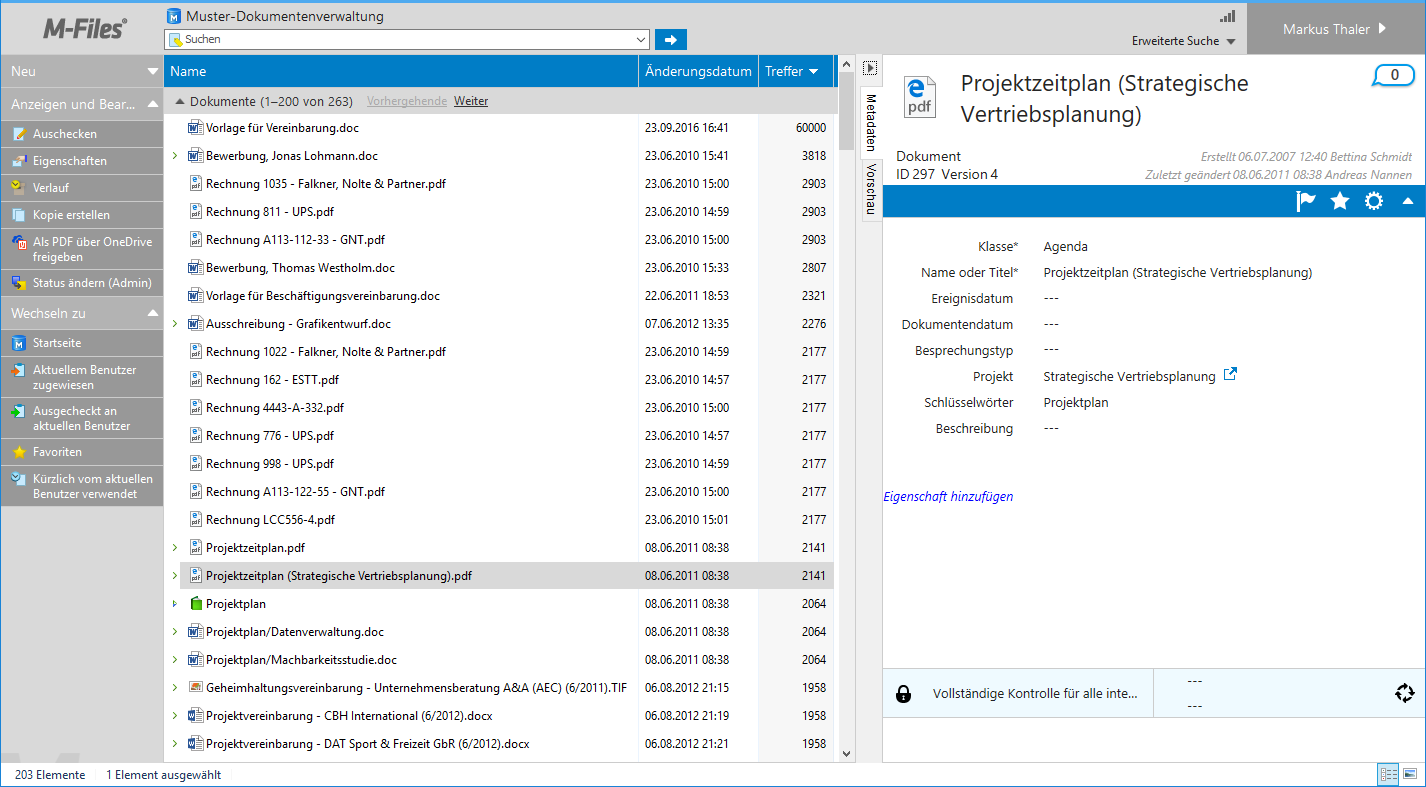The image size is (1426, 787).
Task: Open the Markus Thaler user menu
Action: tap(1334, 29)
